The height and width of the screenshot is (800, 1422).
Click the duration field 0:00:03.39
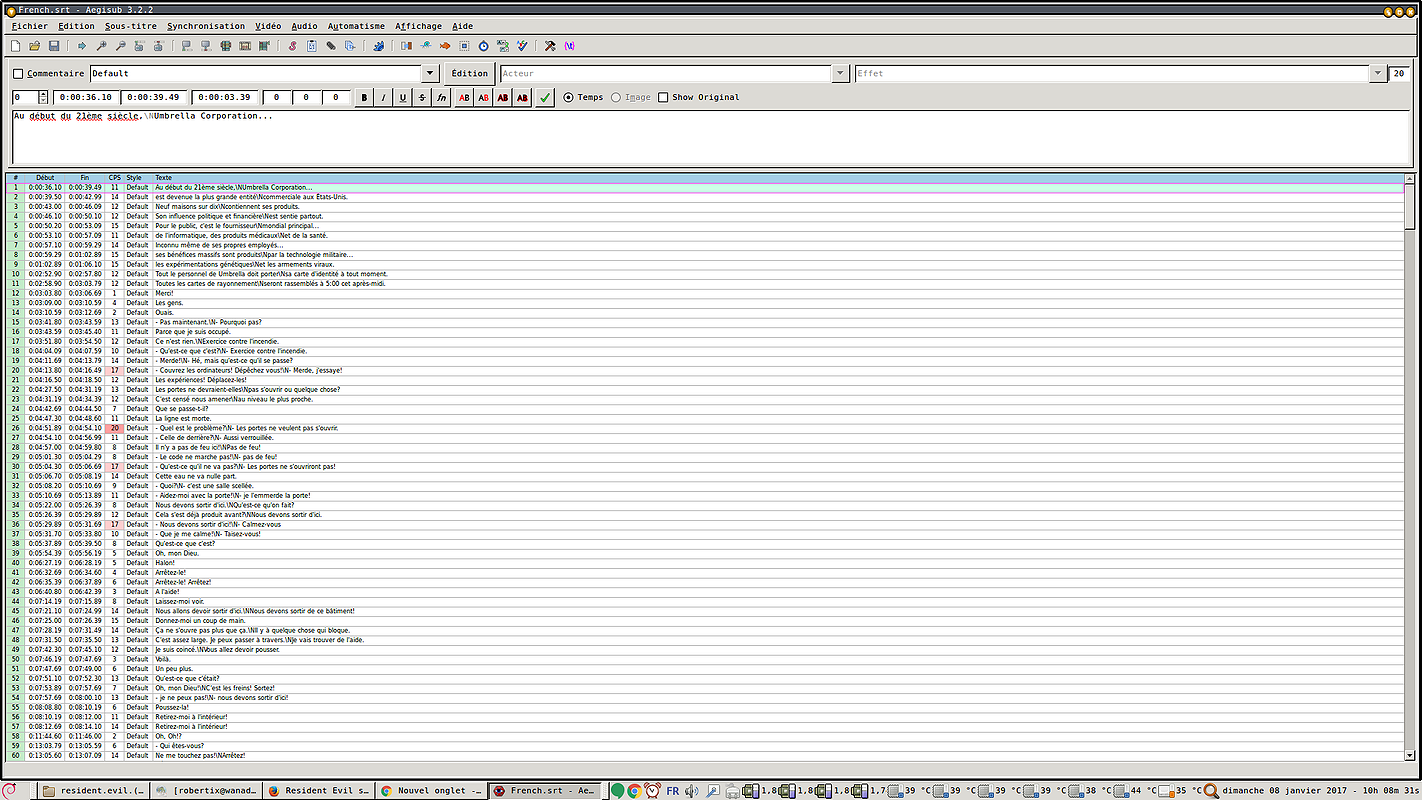pyautogui.click(x=224, y=97)
